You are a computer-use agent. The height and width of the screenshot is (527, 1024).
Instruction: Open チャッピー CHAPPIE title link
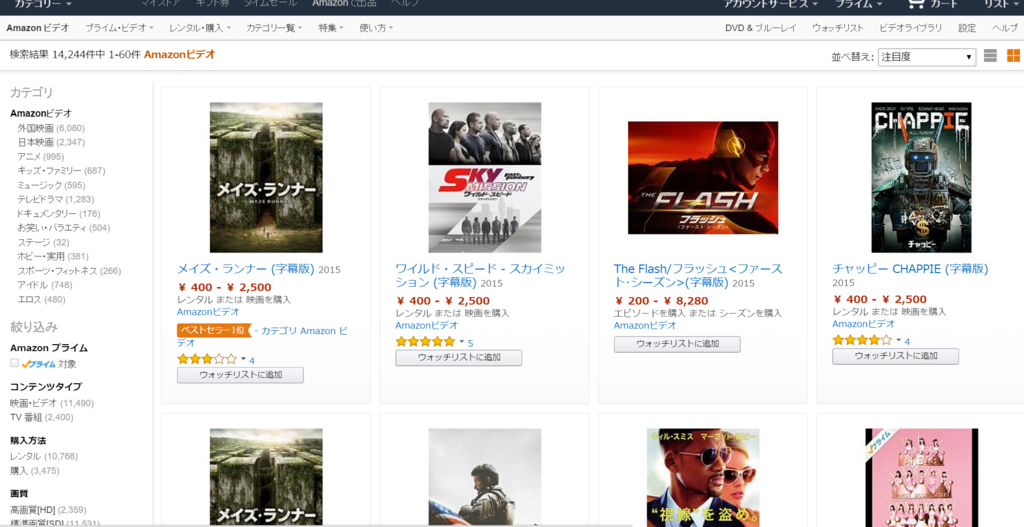click(x=910, y=268)
